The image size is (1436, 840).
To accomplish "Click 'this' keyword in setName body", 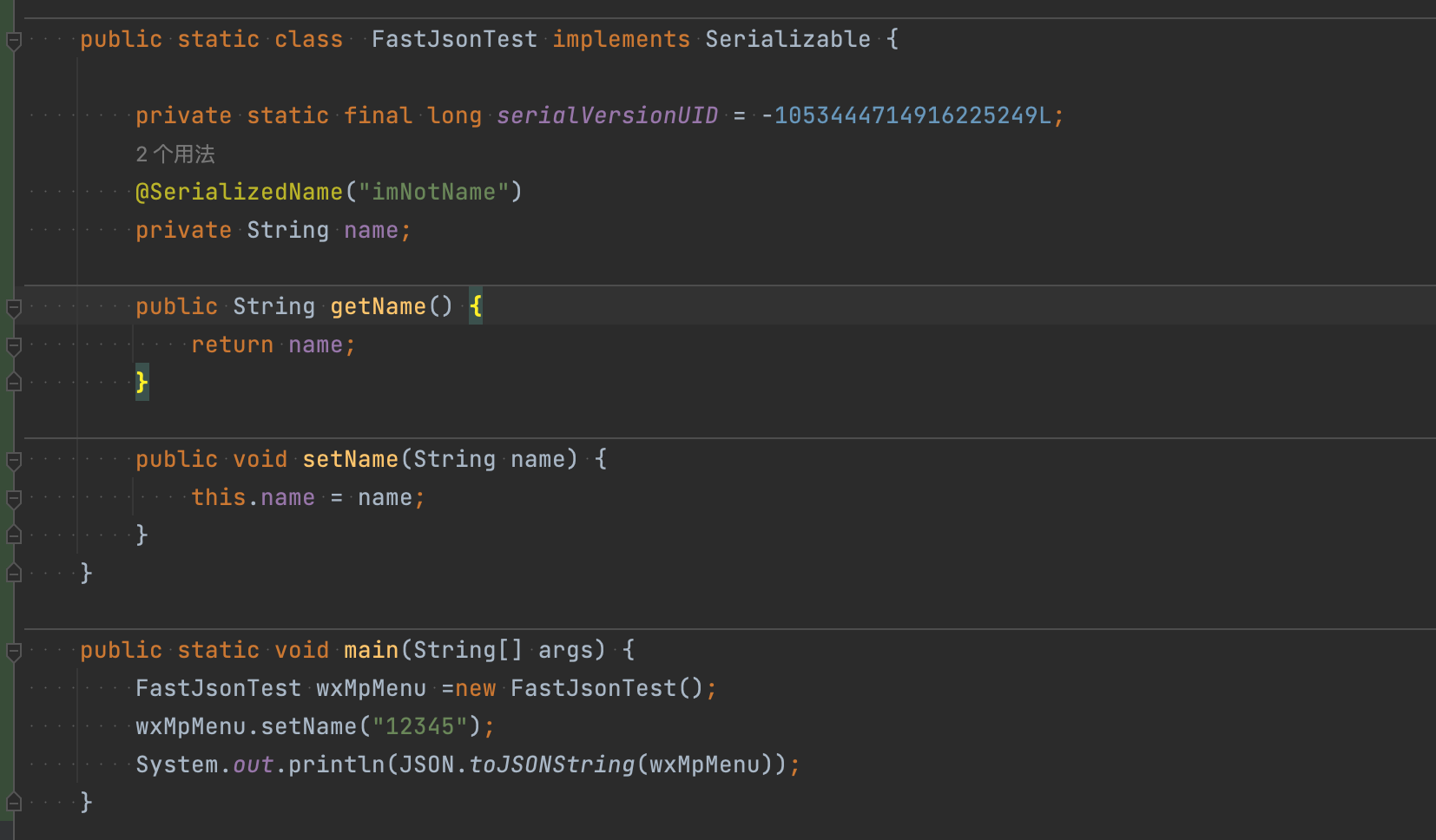I will (x=218, y=497).
